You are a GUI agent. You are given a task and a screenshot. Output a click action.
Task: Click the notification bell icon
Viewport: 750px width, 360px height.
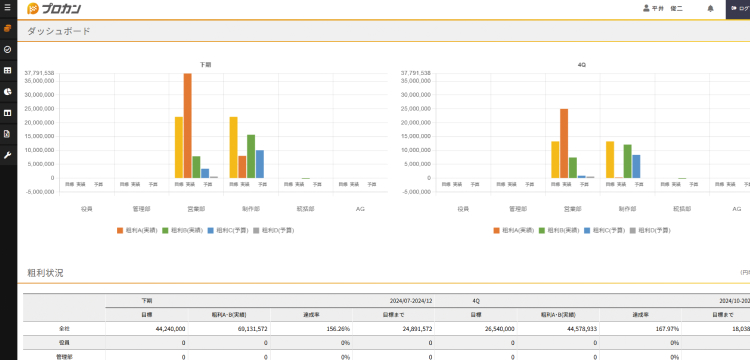coord(710,9)
